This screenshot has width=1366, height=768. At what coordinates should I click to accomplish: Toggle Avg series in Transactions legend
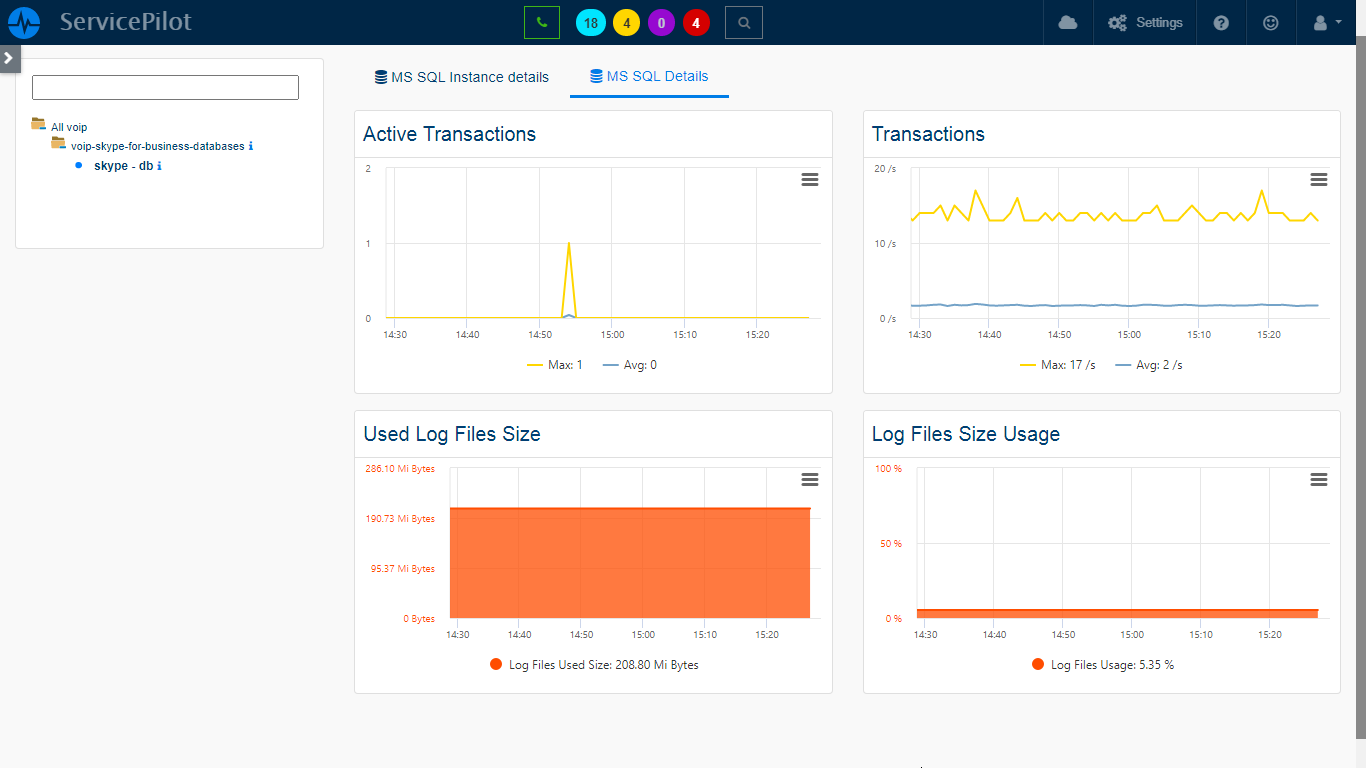click(x=1149, y=365)
